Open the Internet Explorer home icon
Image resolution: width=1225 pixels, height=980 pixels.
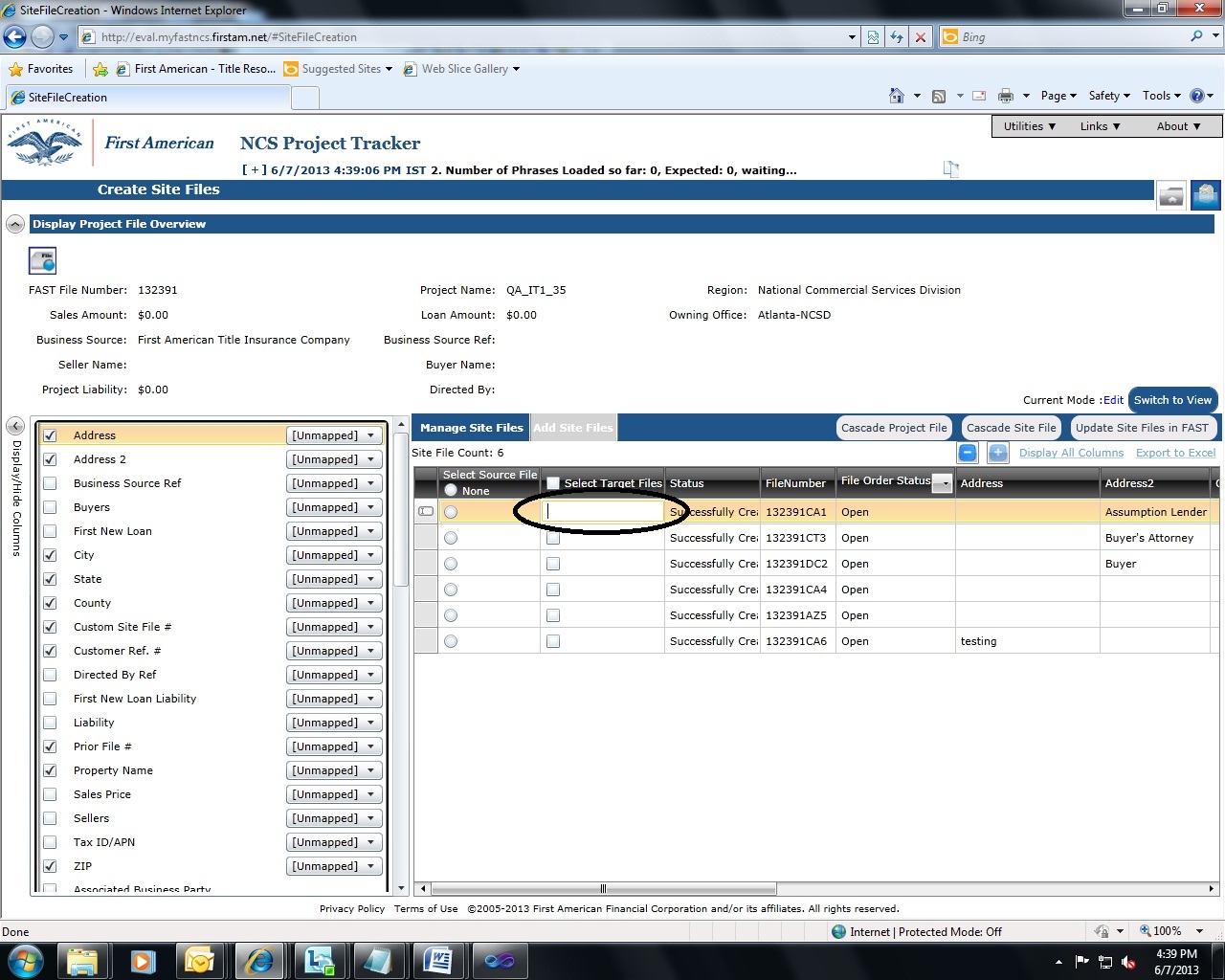[x=897, y=96]
